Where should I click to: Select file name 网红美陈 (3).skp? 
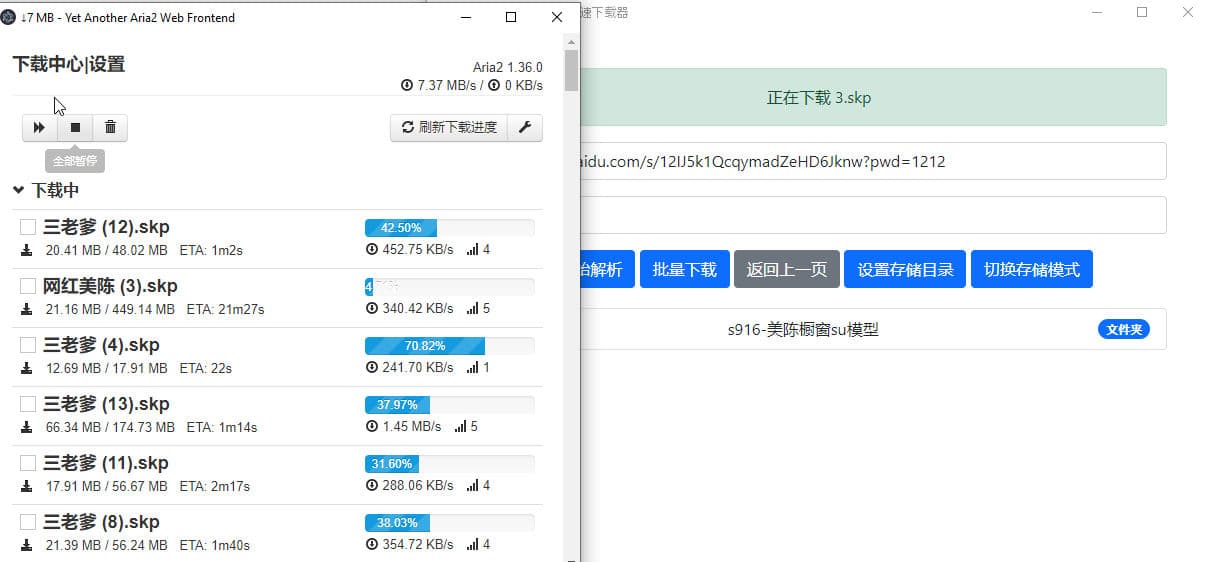(110, 286)
